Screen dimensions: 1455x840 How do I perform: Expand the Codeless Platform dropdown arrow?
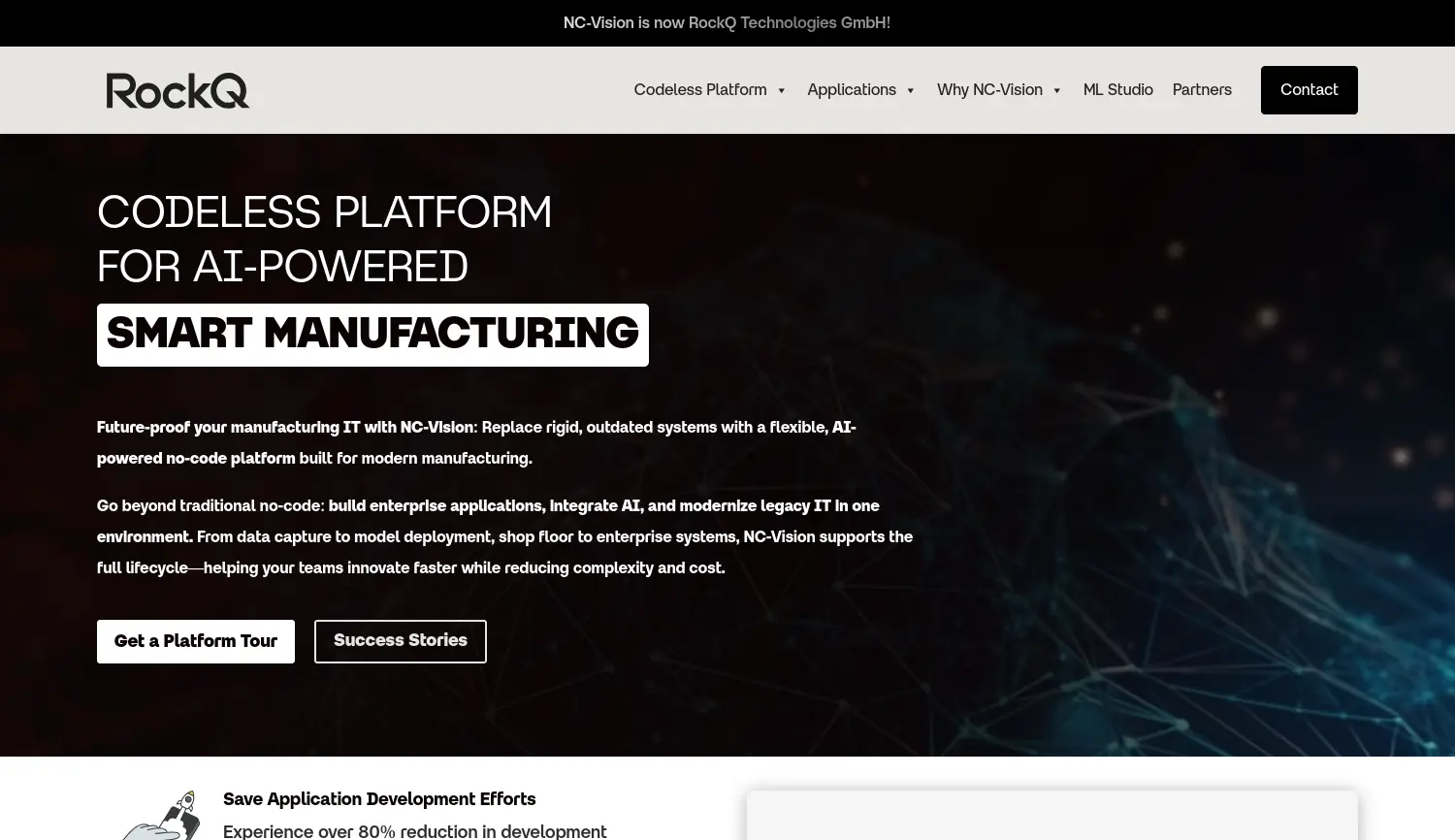(781, 91)
